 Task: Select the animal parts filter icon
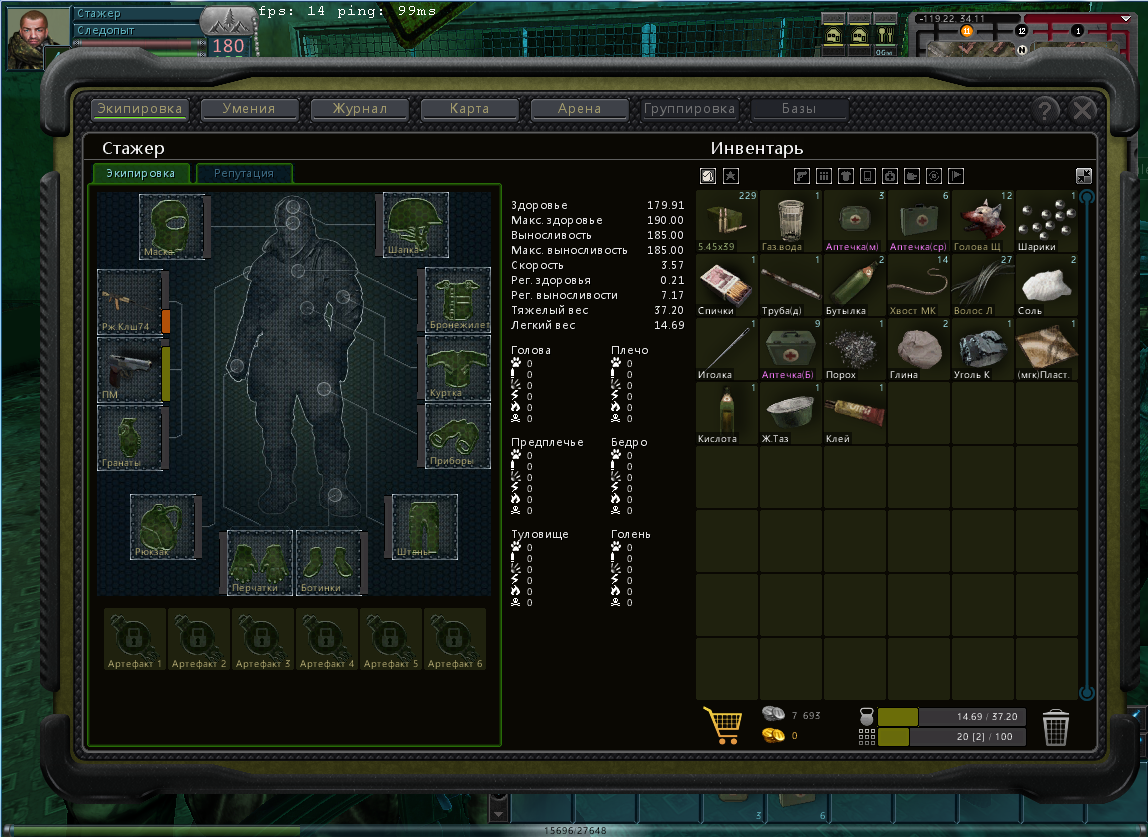click(x=912, y=176)
